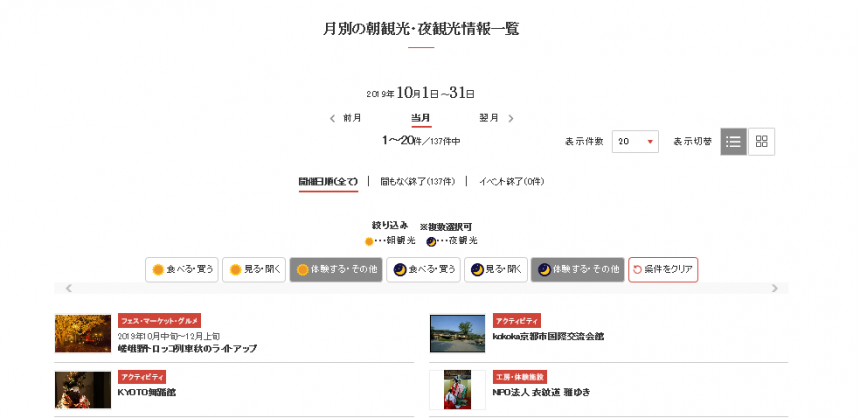Switch to list view display
860x418 pixels.
click(x=733, y=142)
